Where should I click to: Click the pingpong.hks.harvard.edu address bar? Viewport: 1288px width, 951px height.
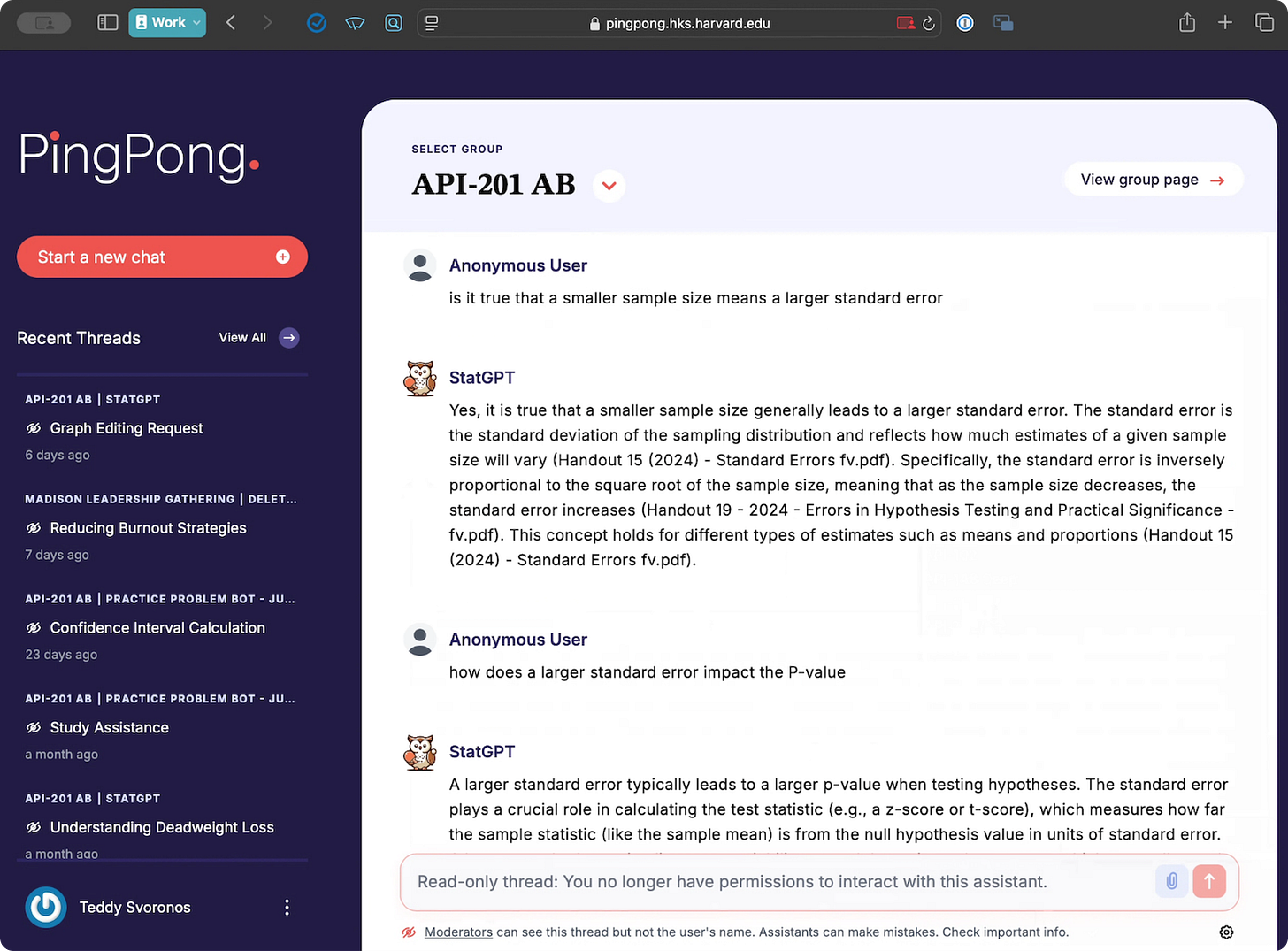tap(679, 24)
